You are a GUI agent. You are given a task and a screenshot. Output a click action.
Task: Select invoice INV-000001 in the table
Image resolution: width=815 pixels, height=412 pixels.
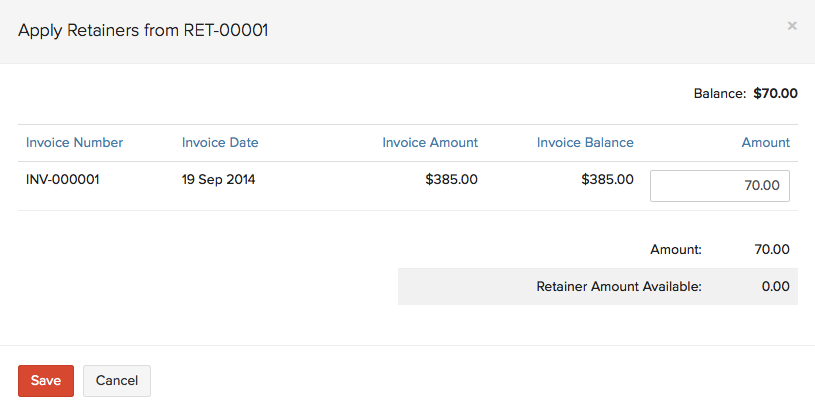(62, 180)
